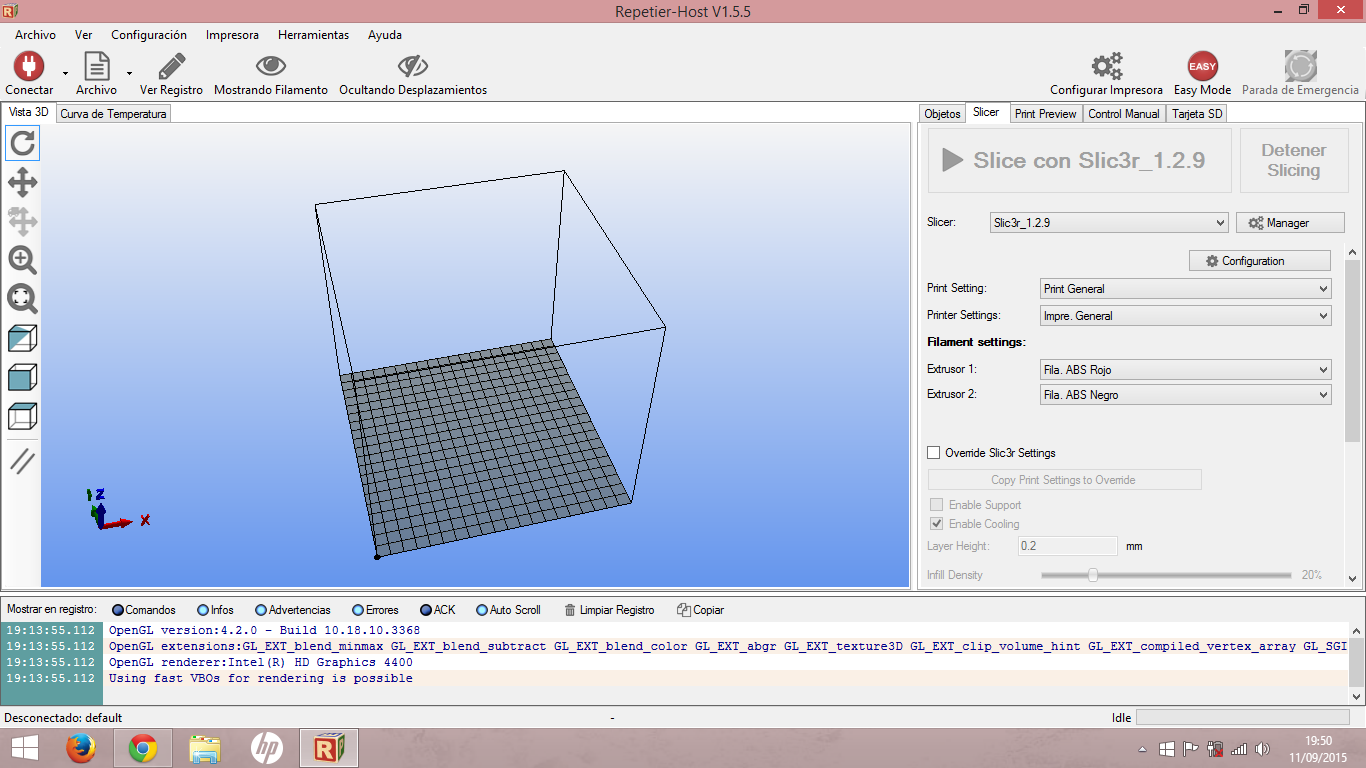Select the move object tool
This screenshot has width=1366, height=768.
pos(23,221)
